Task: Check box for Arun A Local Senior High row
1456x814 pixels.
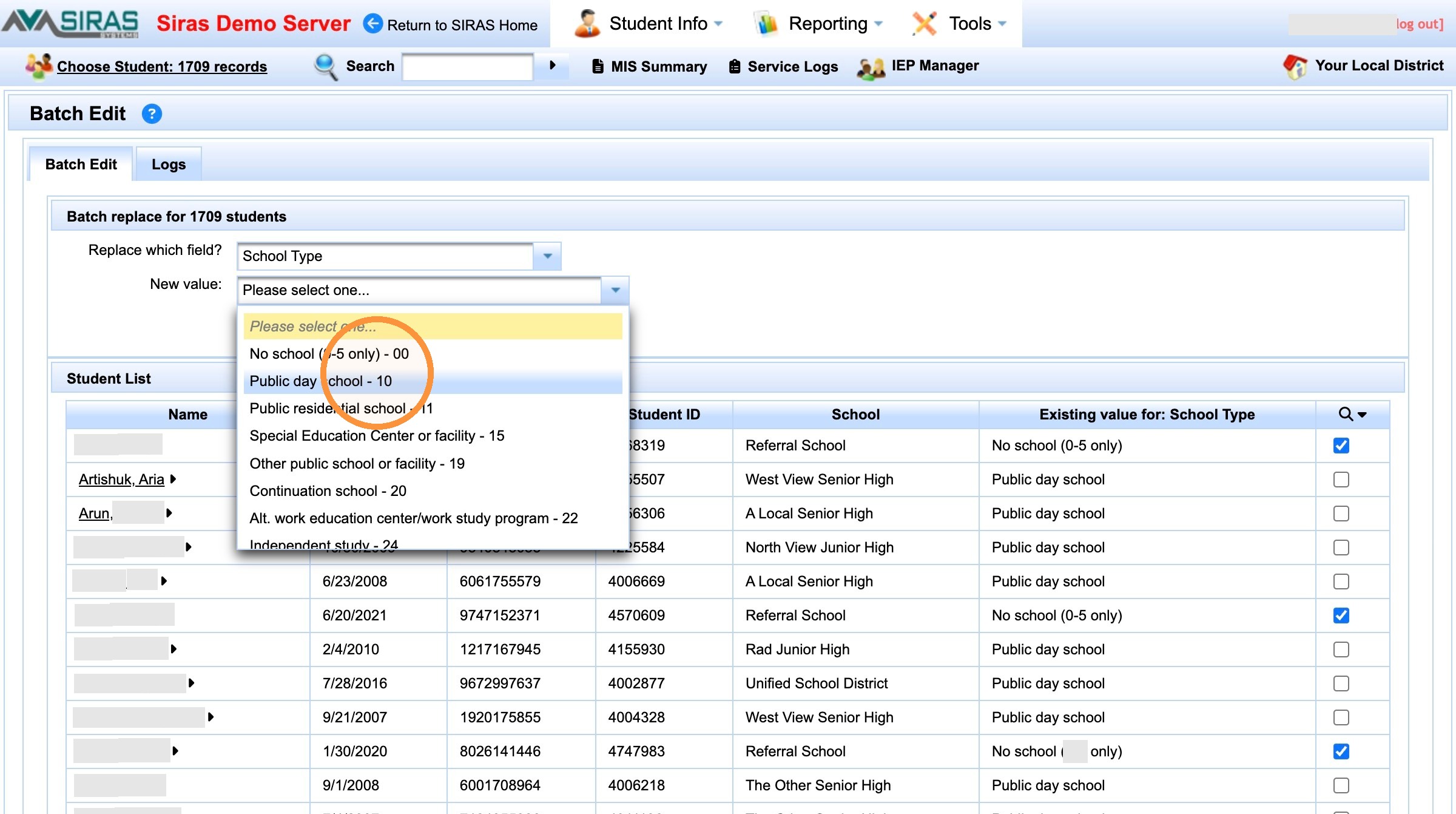Action: click(1341, 514)
